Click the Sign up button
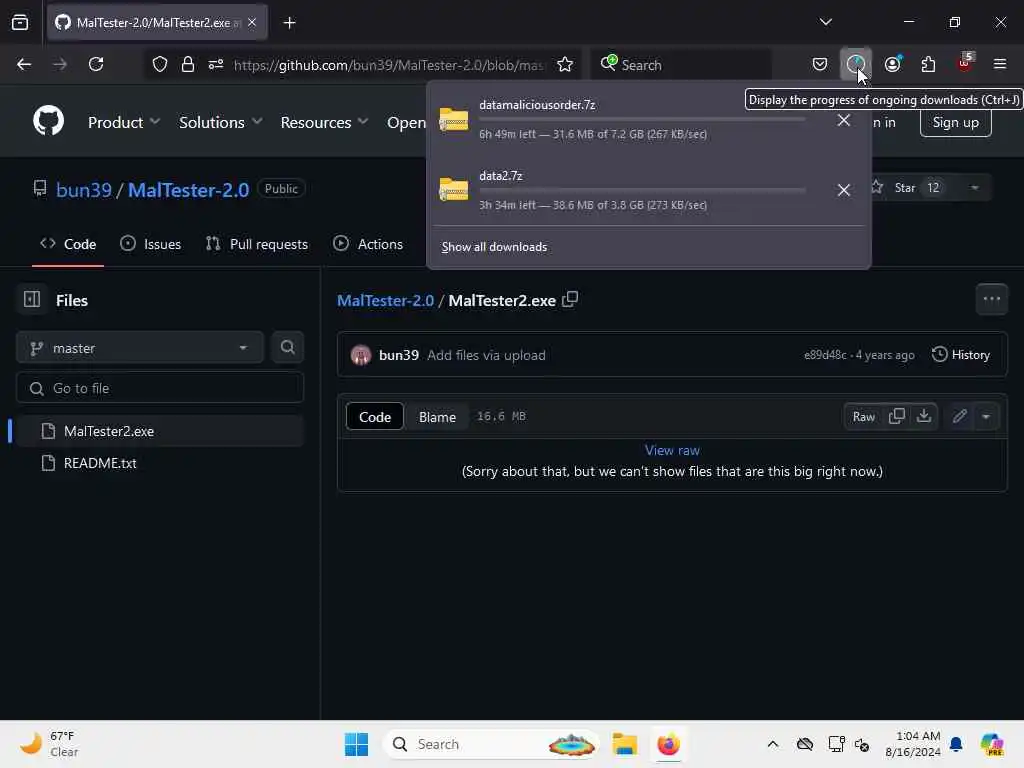Image resolution: width=1024 pixels, height=768 pixels. [x=955, y=122]
